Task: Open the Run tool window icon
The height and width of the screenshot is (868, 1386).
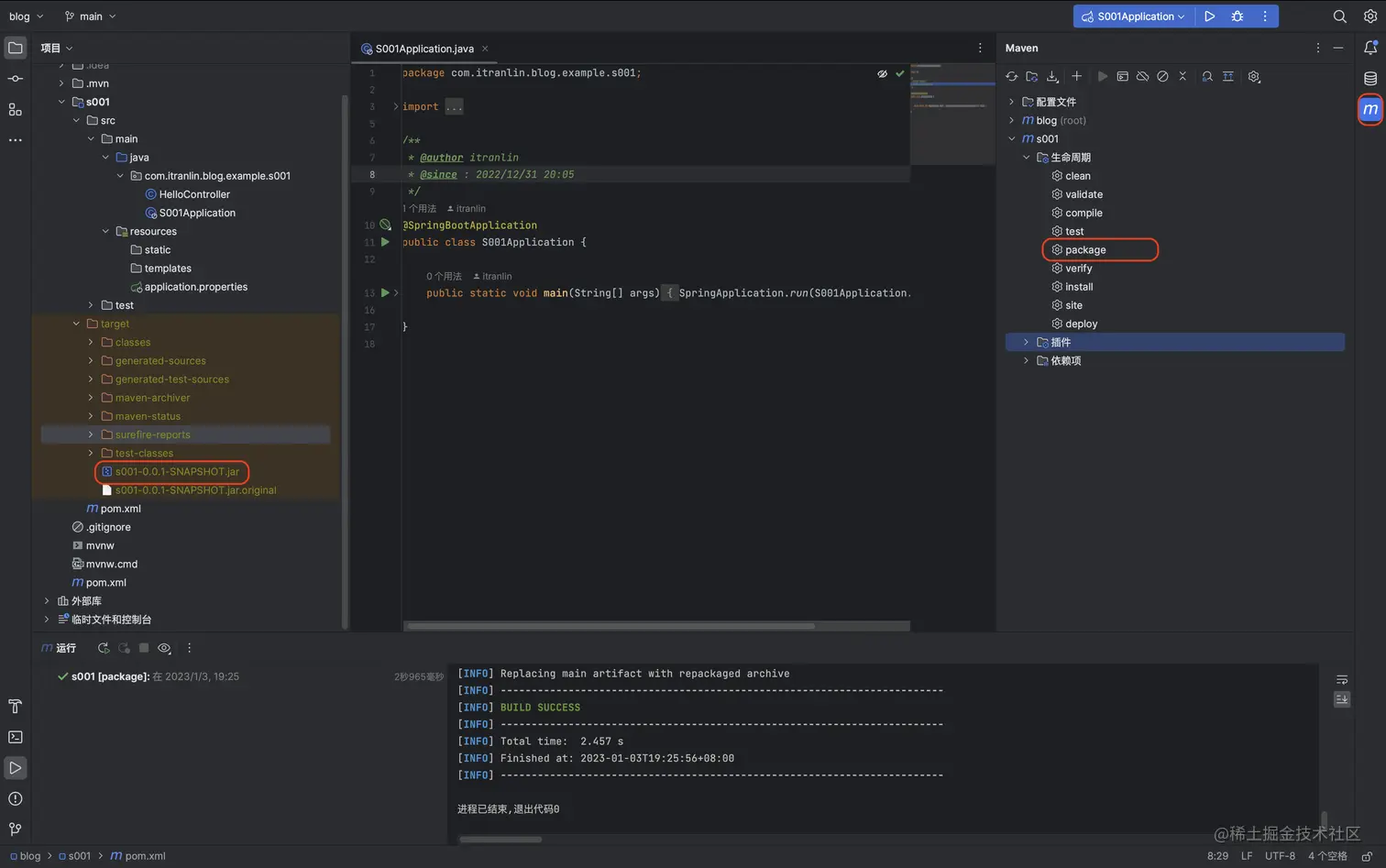Action: [x=16, y=768]
